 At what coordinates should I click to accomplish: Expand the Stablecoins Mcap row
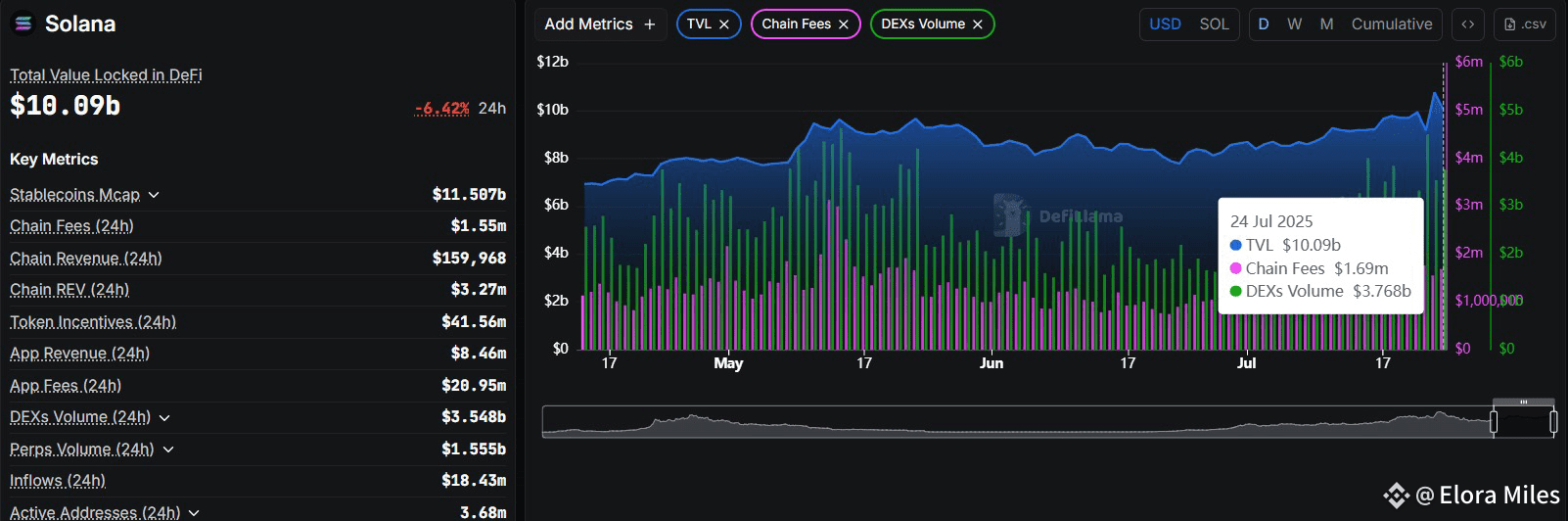[154, 195]
